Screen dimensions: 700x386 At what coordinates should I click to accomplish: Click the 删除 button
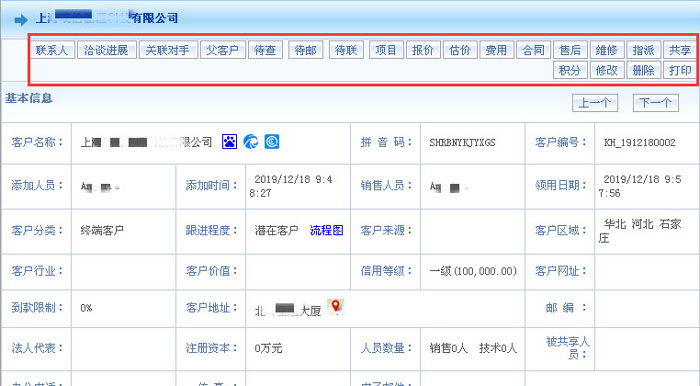point(643,70)
